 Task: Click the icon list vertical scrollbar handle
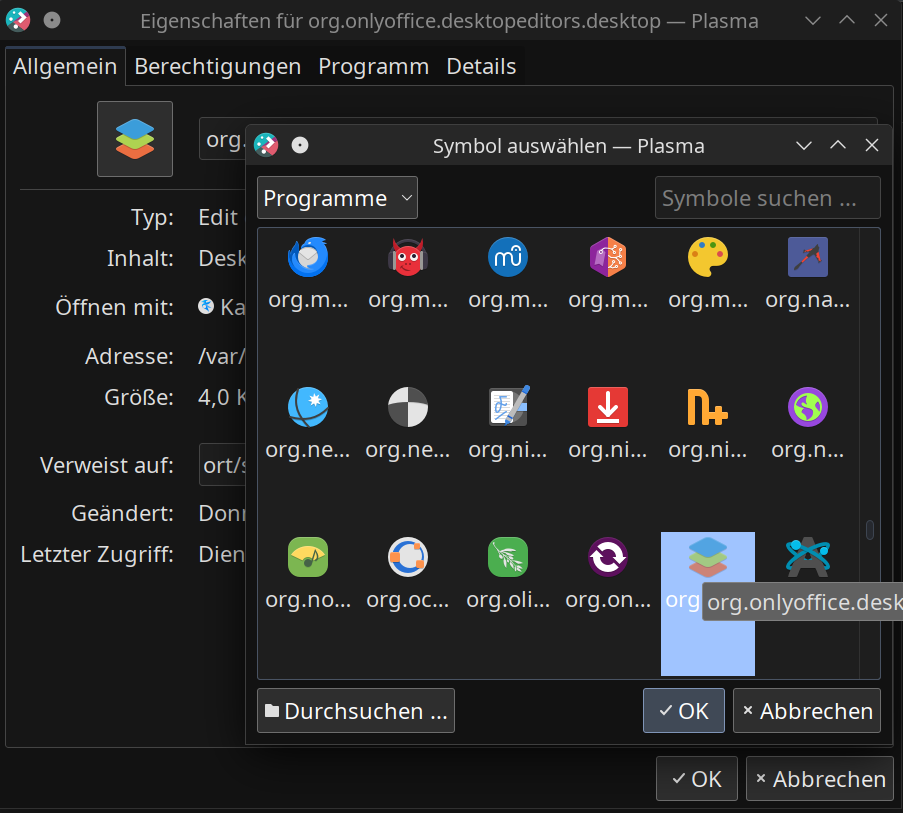tap(870, 530)
